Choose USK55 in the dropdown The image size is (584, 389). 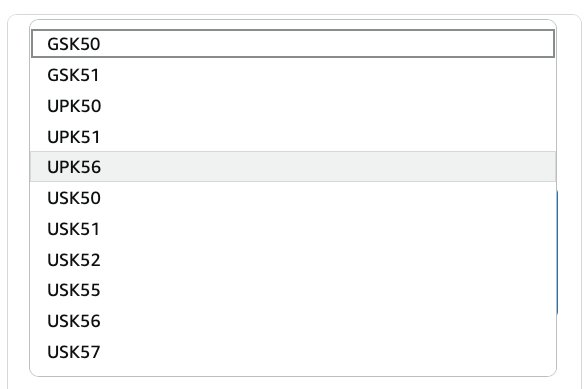click(293, 290)
